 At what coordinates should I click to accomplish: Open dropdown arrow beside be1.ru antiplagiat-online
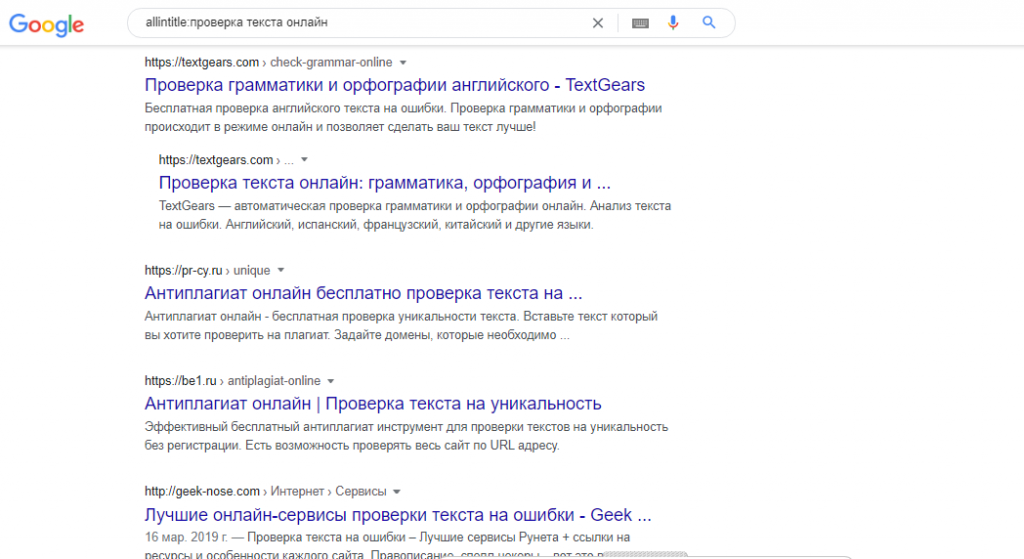330,381
